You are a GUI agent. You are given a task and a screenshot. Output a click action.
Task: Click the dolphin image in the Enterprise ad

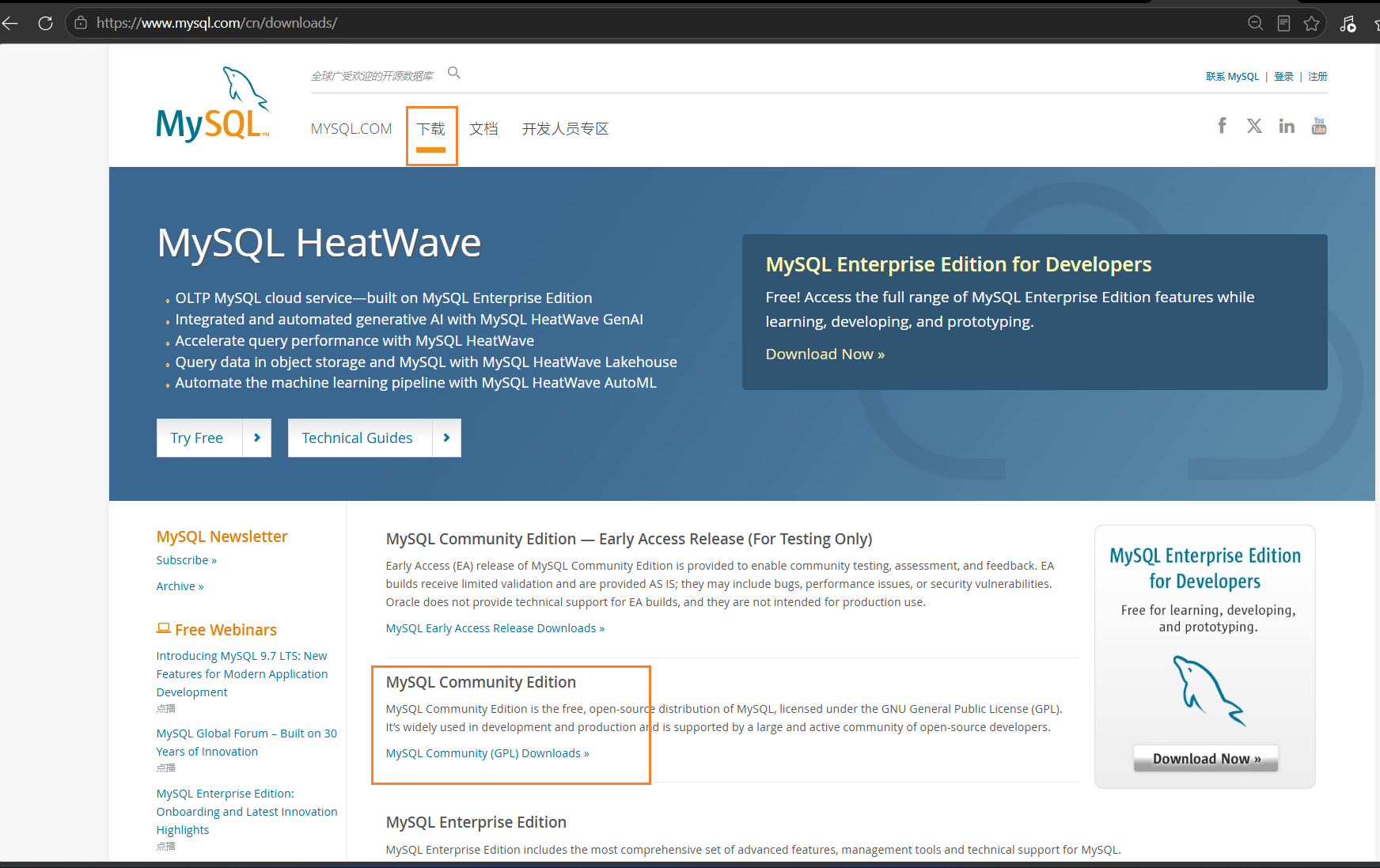tap(1208, 691)
